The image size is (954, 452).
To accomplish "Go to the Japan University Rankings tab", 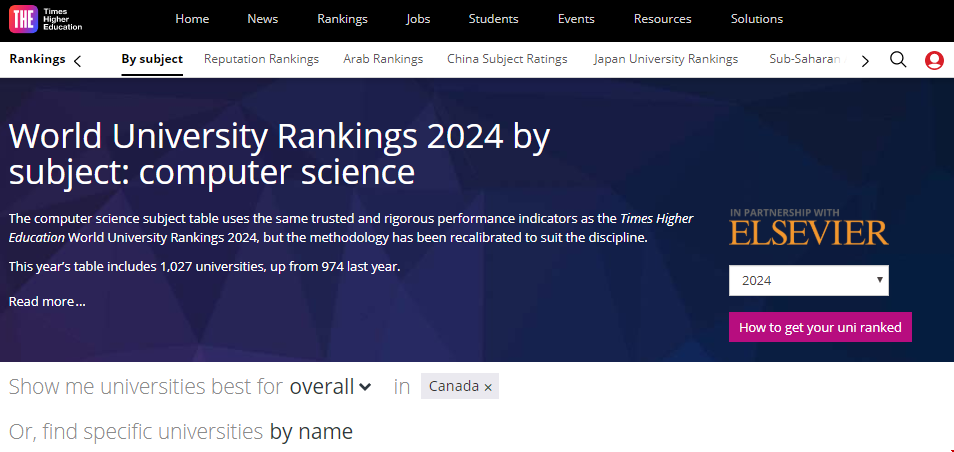I will pyautogui.click(x=665, y=59).
